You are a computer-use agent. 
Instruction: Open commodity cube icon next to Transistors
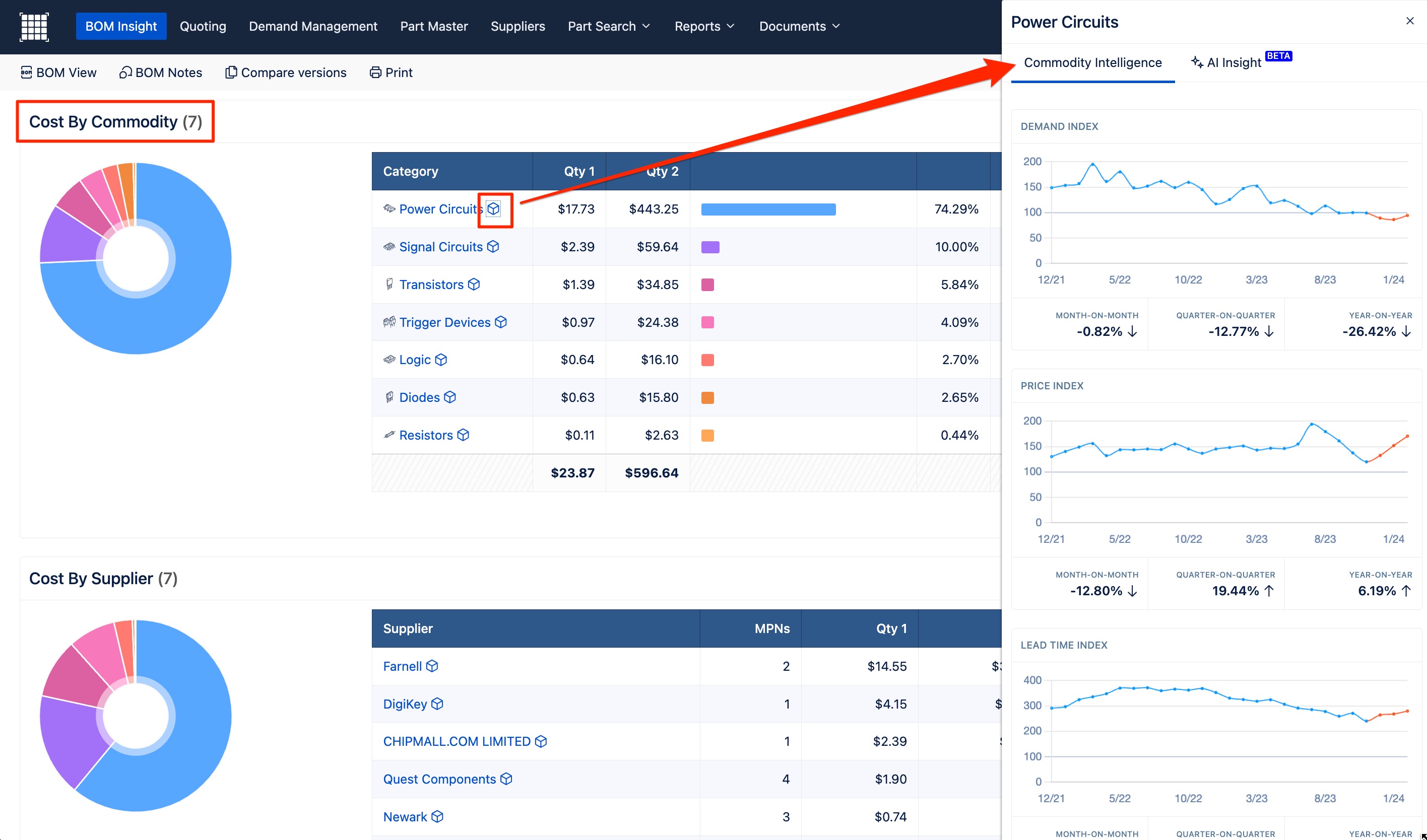pyautogui.click(x=474, y=284)
